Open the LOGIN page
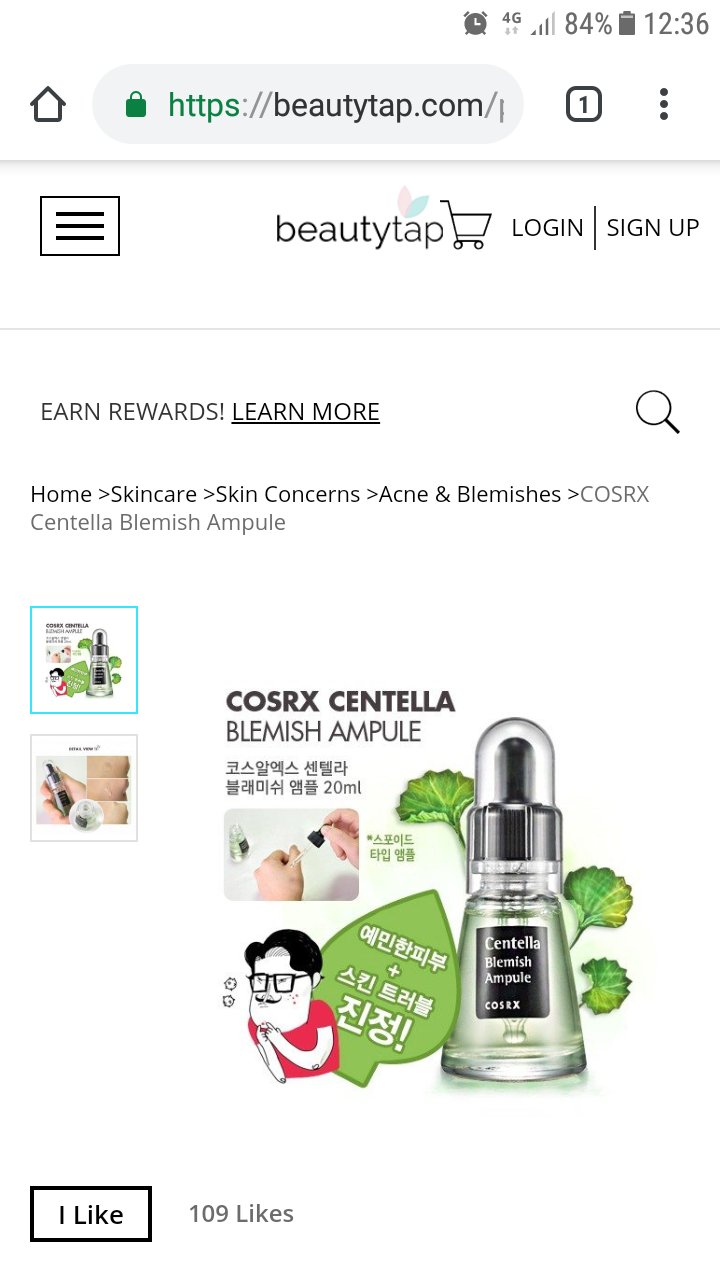The height and width of the screenshot is (1280, 720). [x=547, y=227]
